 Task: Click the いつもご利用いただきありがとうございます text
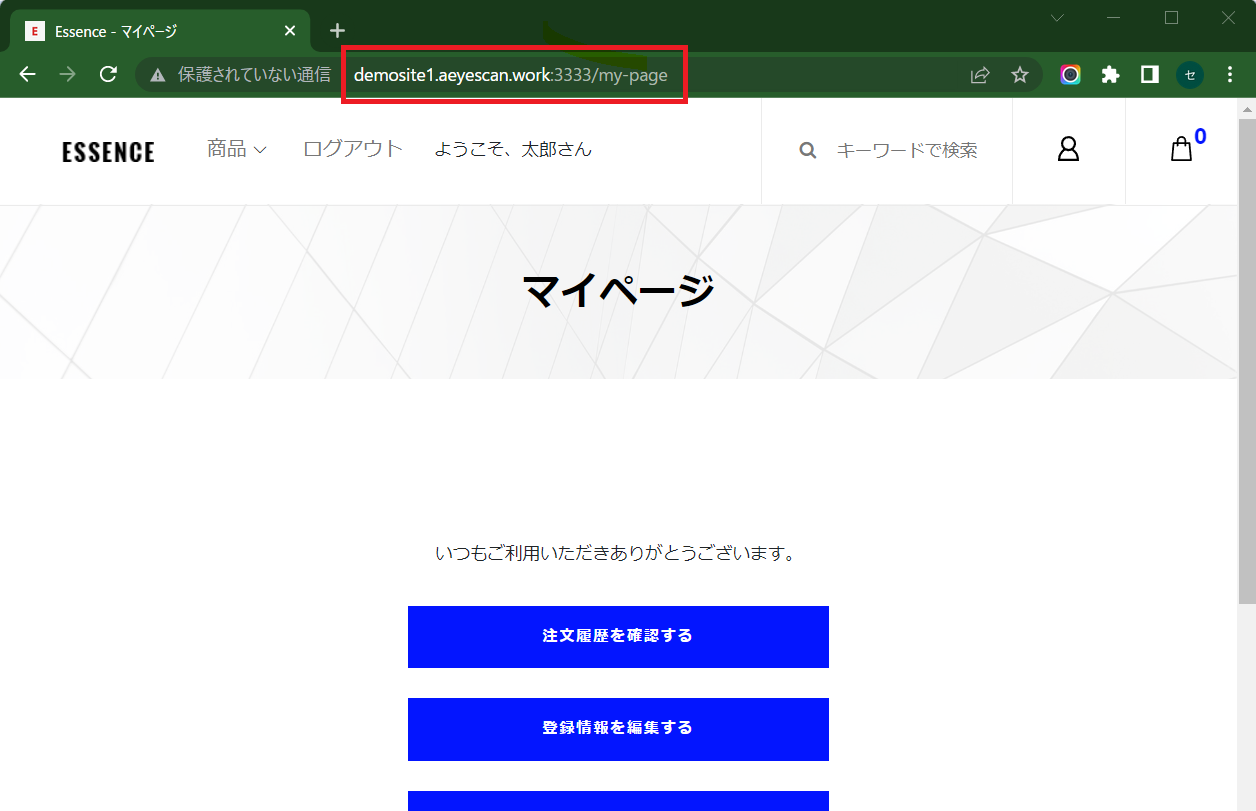616,553
